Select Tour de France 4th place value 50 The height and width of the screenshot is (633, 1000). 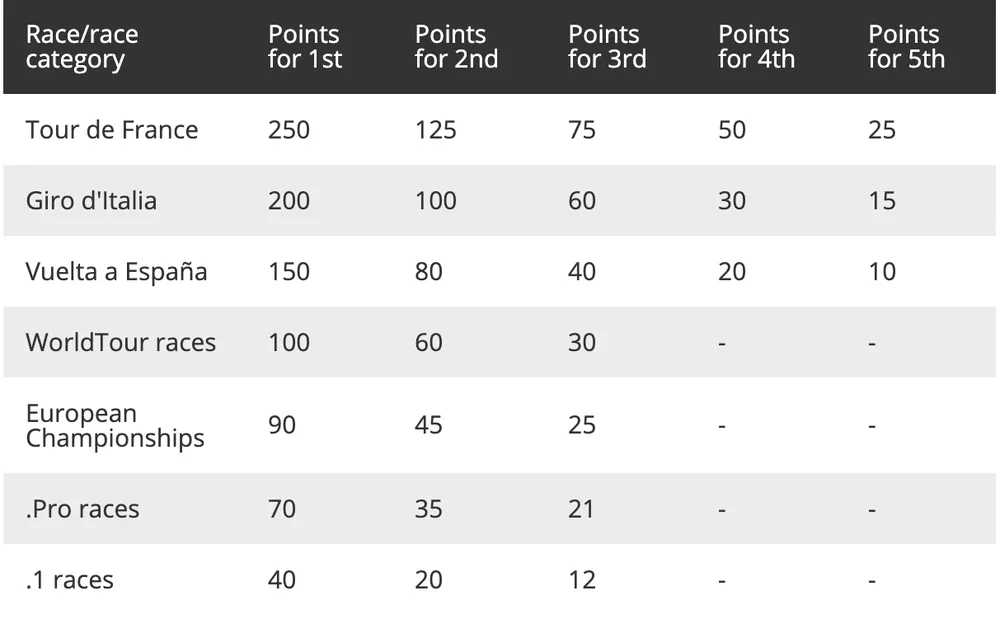tap(732, 130)
